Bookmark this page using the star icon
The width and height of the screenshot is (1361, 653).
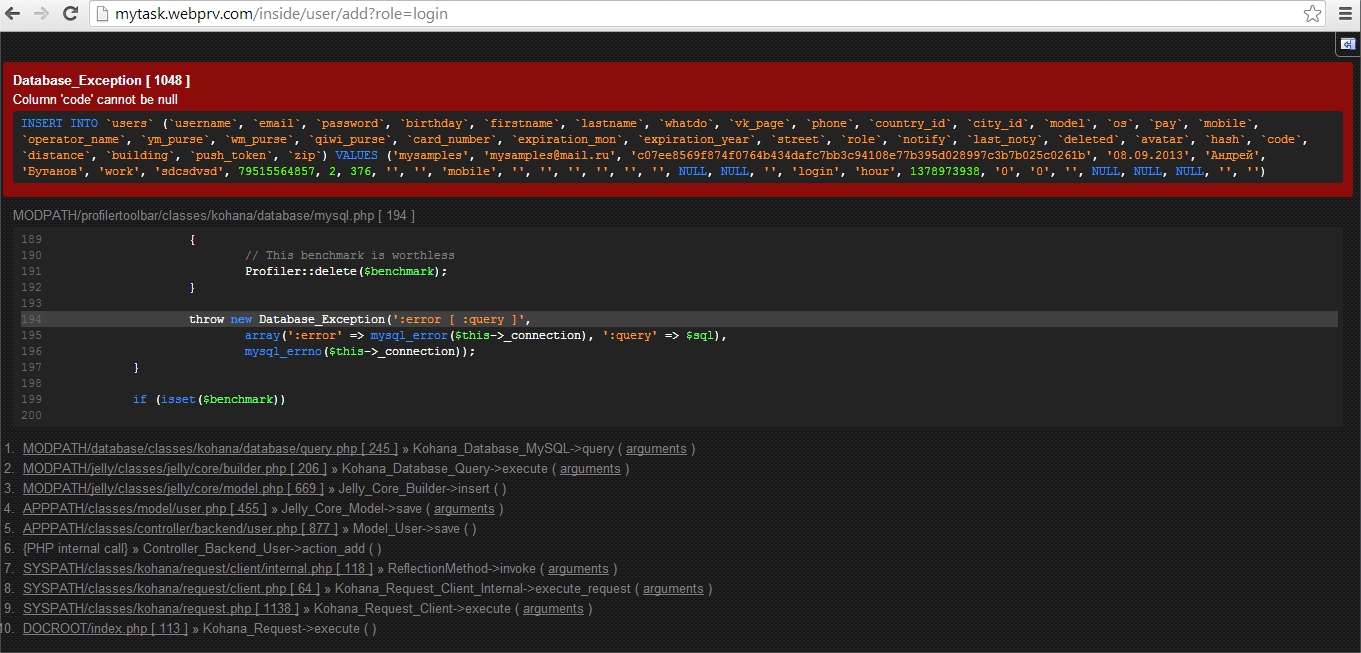pyautogui.click(x=1312, y=14)
